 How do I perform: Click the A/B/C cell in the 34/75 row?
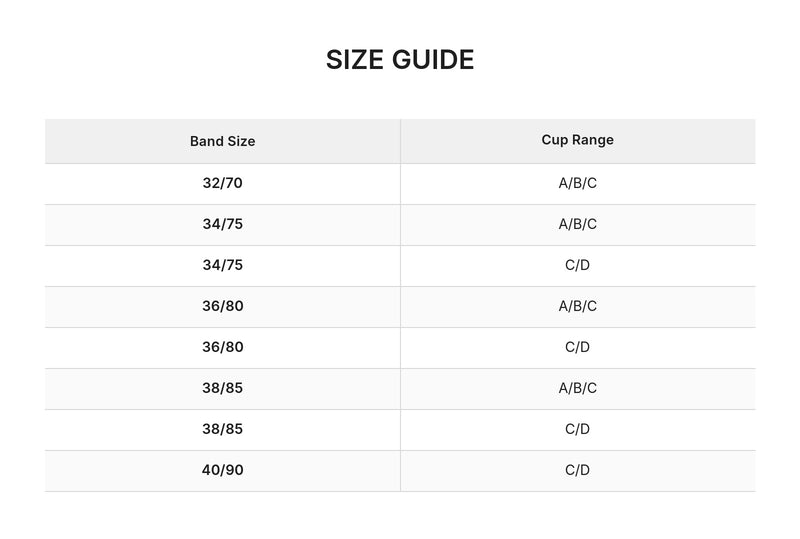tap(578, 225)
